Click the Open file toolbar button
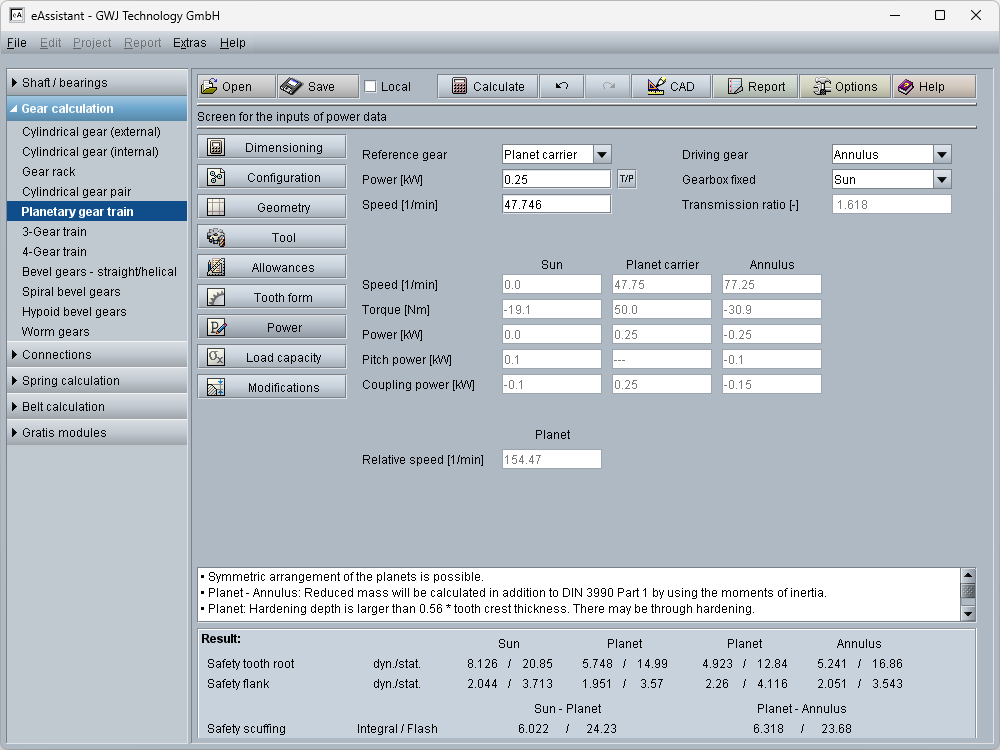Viewport: 1000px width, 750px height. click(x=235, y=87)
